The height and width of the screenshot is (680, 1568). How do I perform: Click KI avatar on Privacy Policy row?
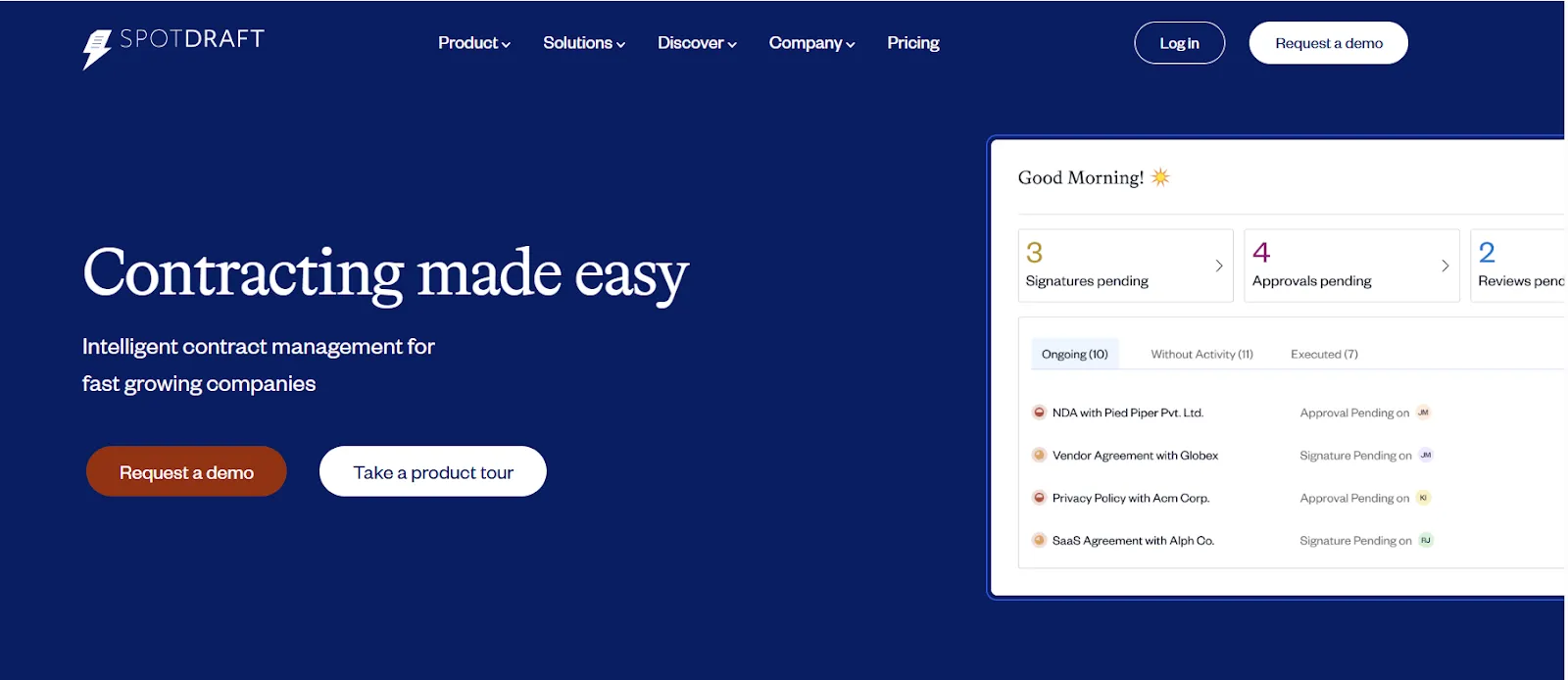pyautogui.click(x=1423, y=498)
